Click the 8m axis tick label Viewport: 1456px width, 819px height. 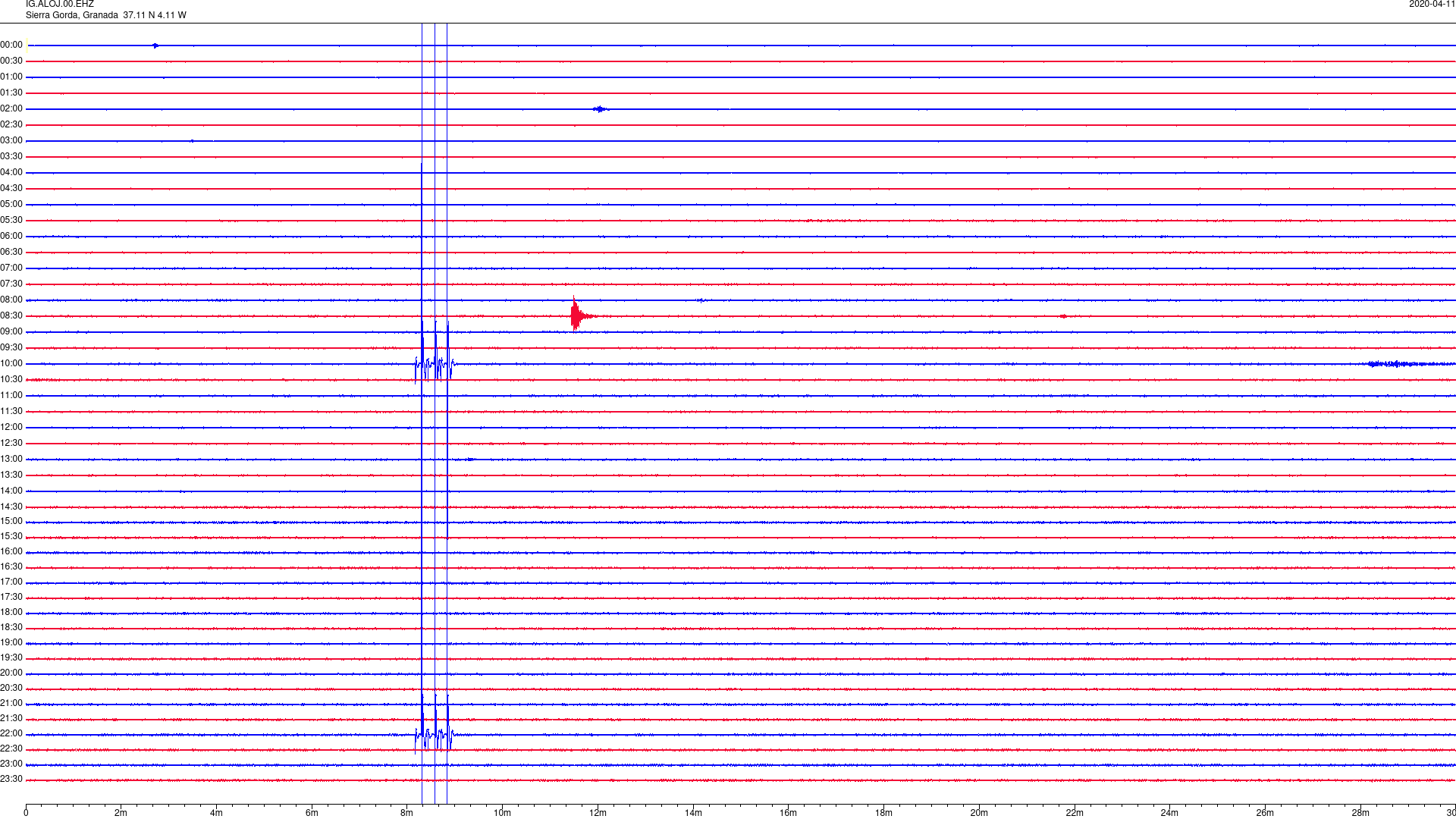click(406, 813)
